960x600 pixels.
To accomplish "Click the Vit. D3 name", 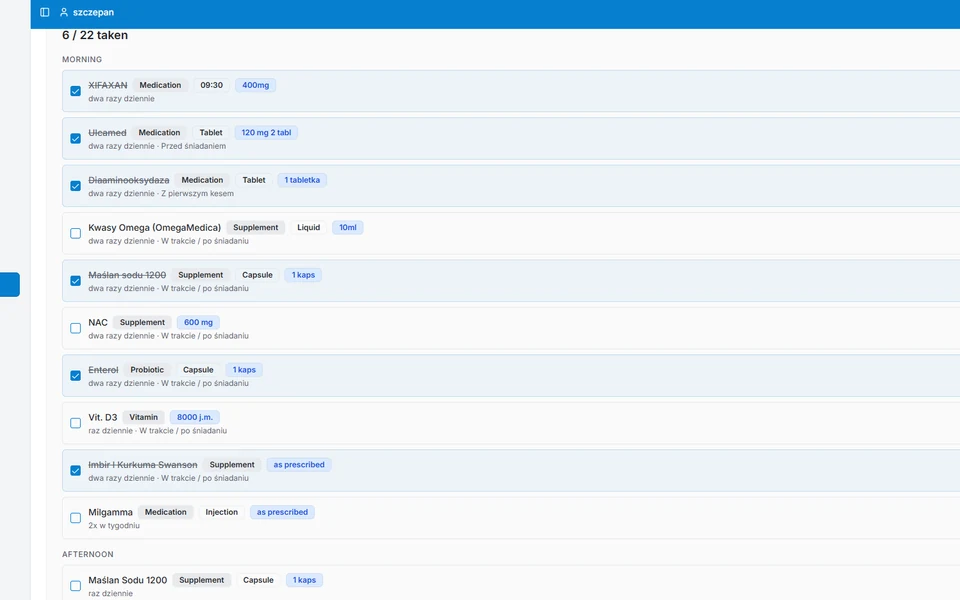I will [x=102, y=417].
